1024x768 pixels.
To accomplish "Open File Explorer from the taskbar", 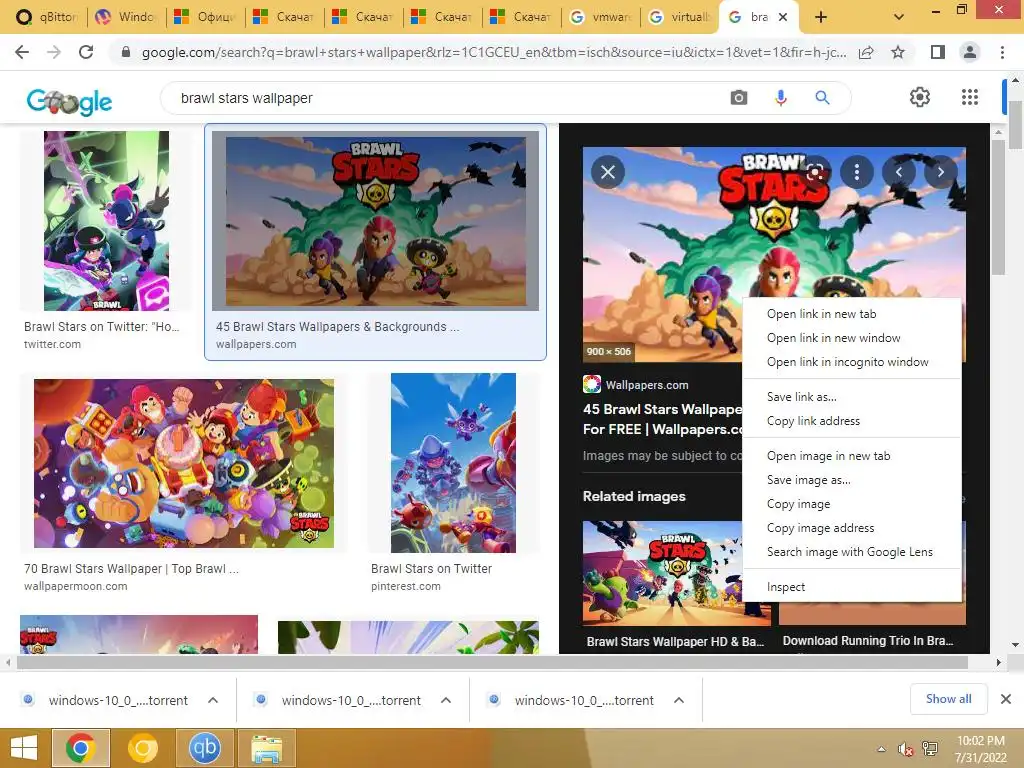I will 267,748.
